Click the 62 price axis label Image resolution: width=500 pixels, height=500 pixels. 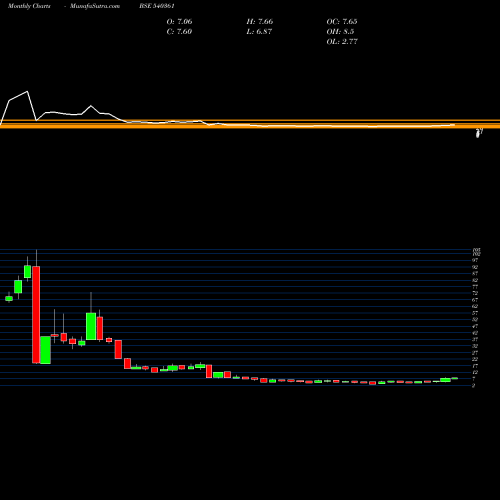[x=475, y=306]
